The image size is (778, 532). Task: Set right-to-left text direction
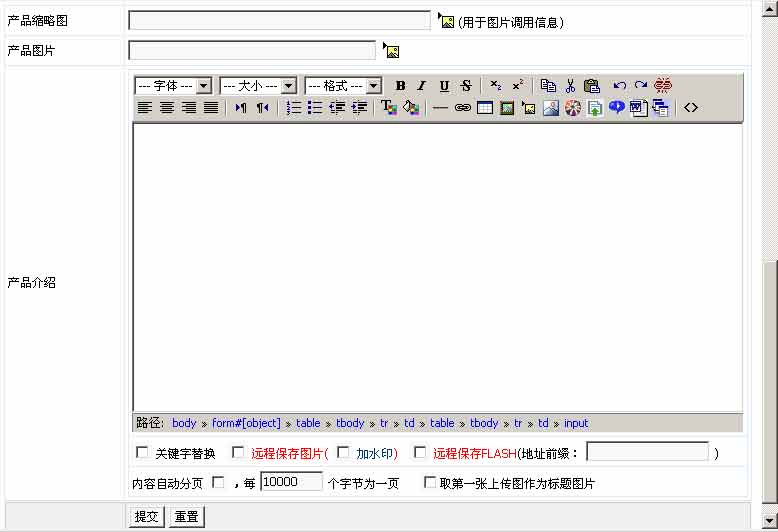(x=262, y=107)
